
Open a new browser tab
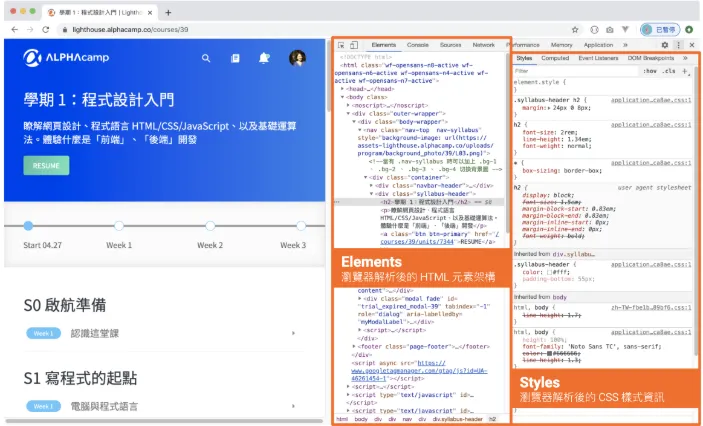pyautogui.click(x=168, y=13)
